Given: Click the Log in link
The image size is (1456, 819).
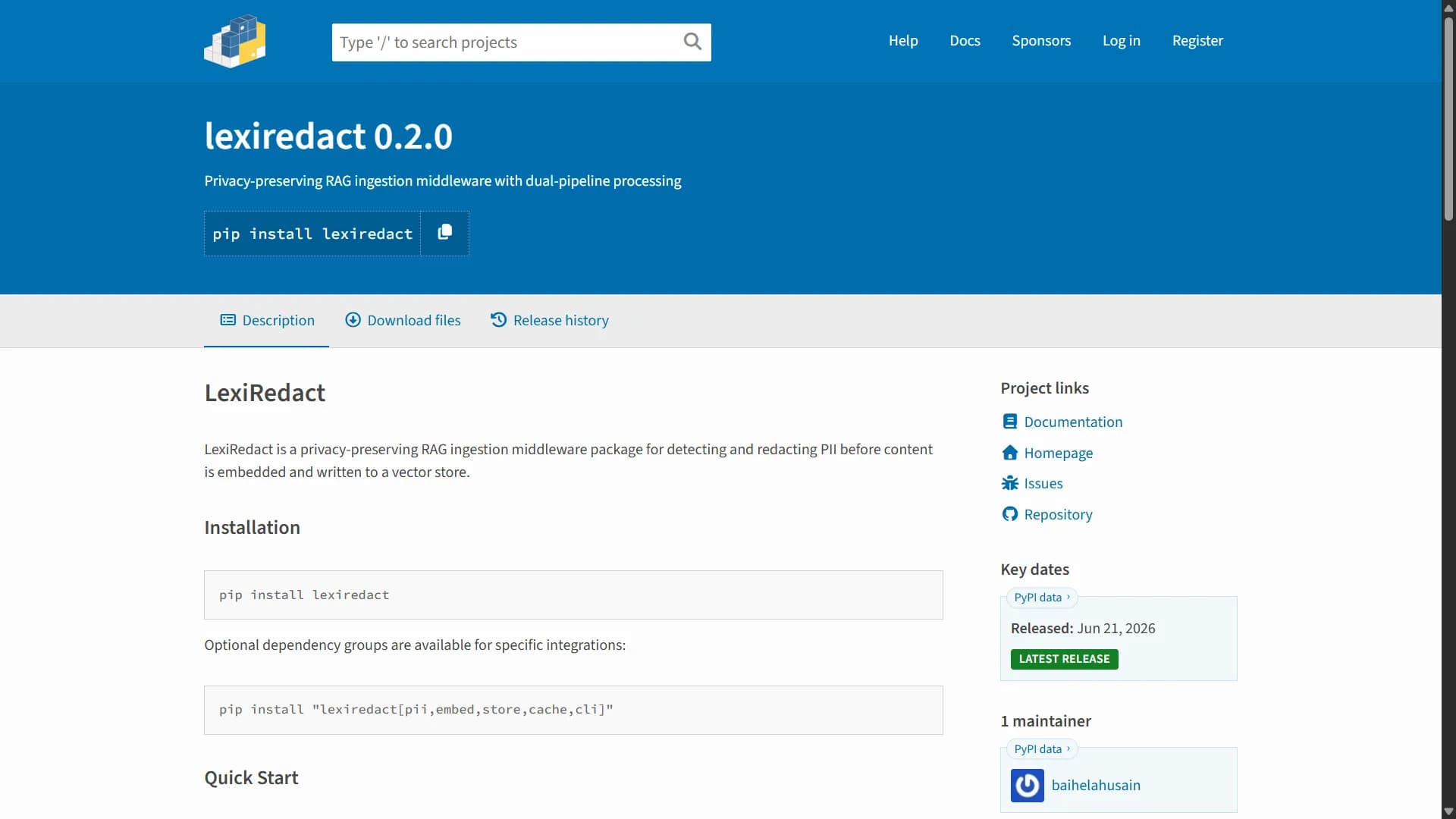Looking at the screenshot, I should tap(1121, 41).
